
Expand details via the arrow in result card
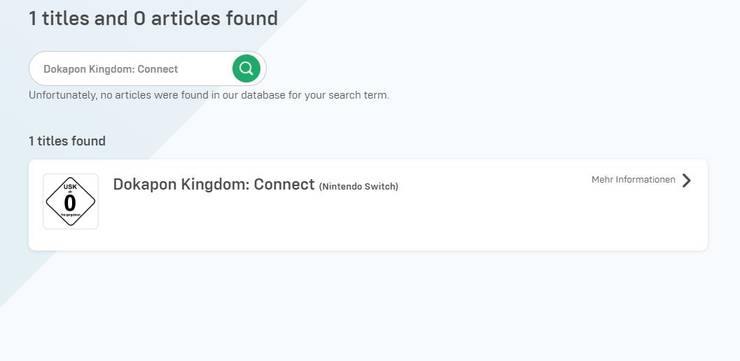[687, 180]
